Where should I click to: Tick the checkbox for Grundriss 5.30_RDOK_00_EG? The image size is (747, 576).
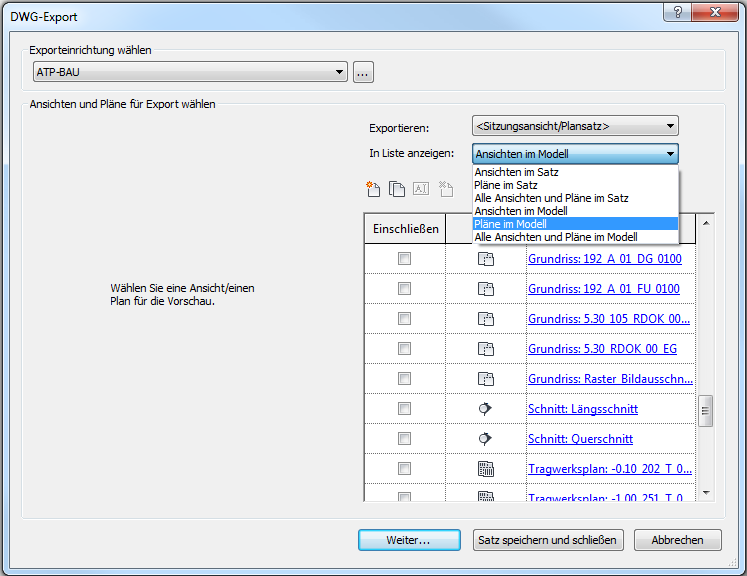click(x=404, y=349)
